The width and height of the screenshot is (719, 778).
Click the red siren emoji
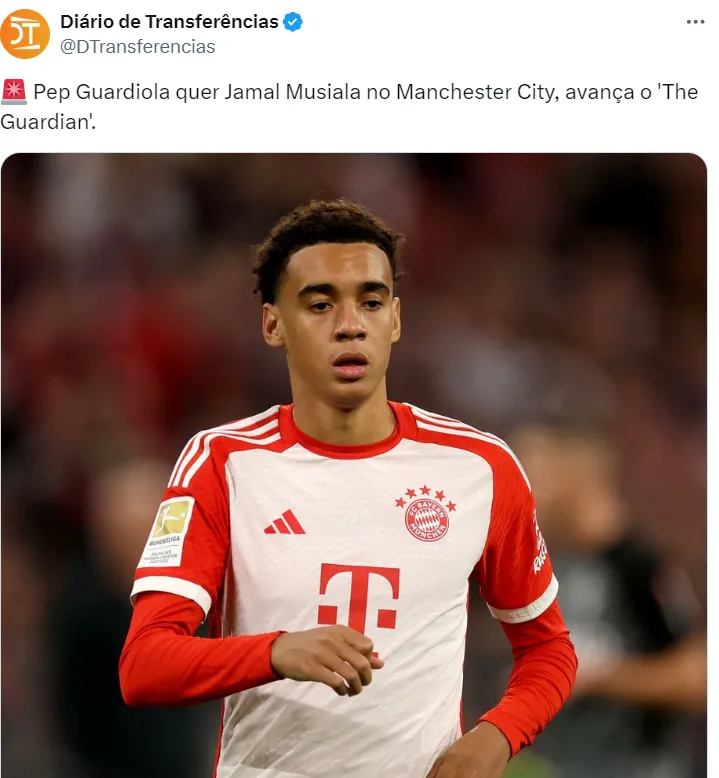point(14,92)
